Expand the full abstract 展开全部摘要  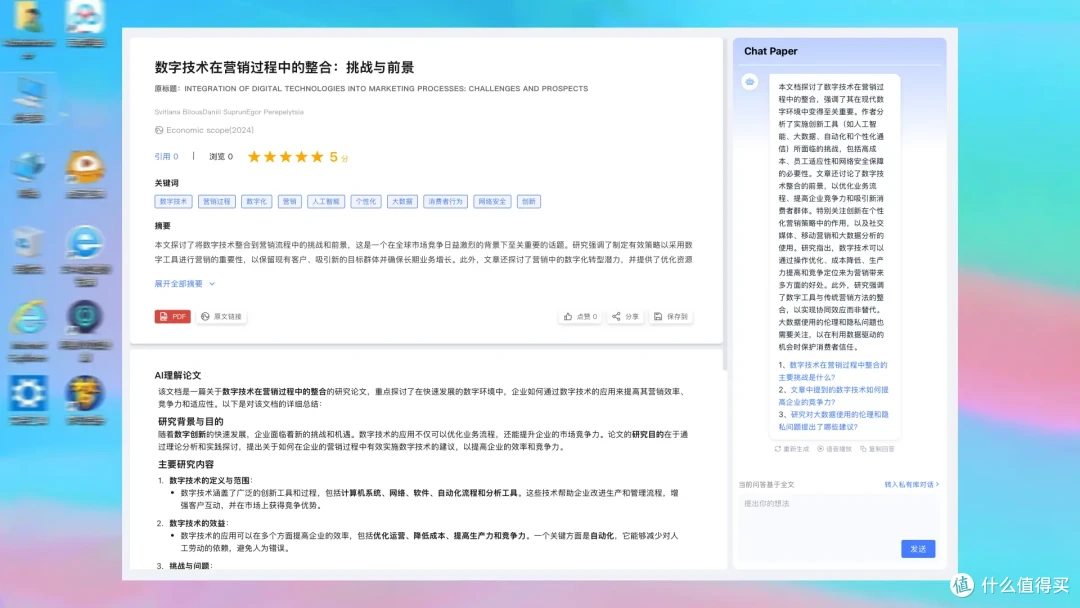[x=185, y=284]
